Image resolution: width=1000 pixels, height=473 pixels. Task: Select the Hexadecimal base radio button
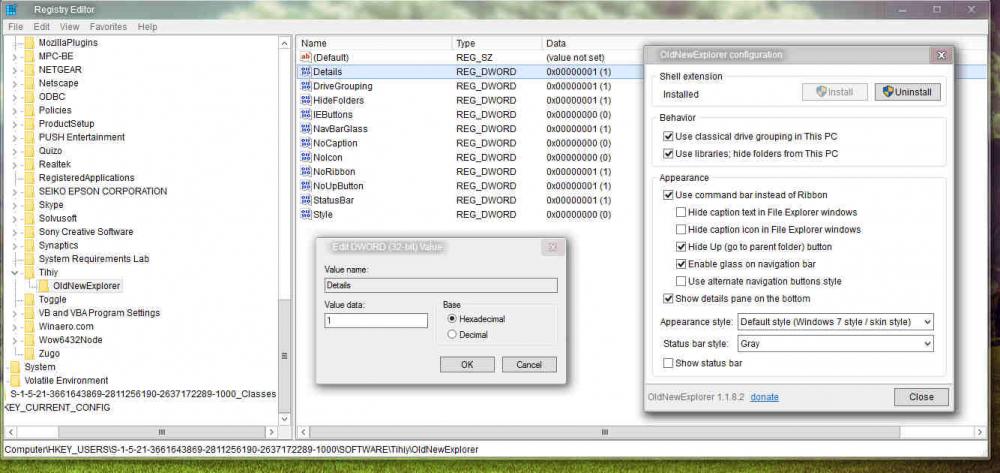[452, 319]
